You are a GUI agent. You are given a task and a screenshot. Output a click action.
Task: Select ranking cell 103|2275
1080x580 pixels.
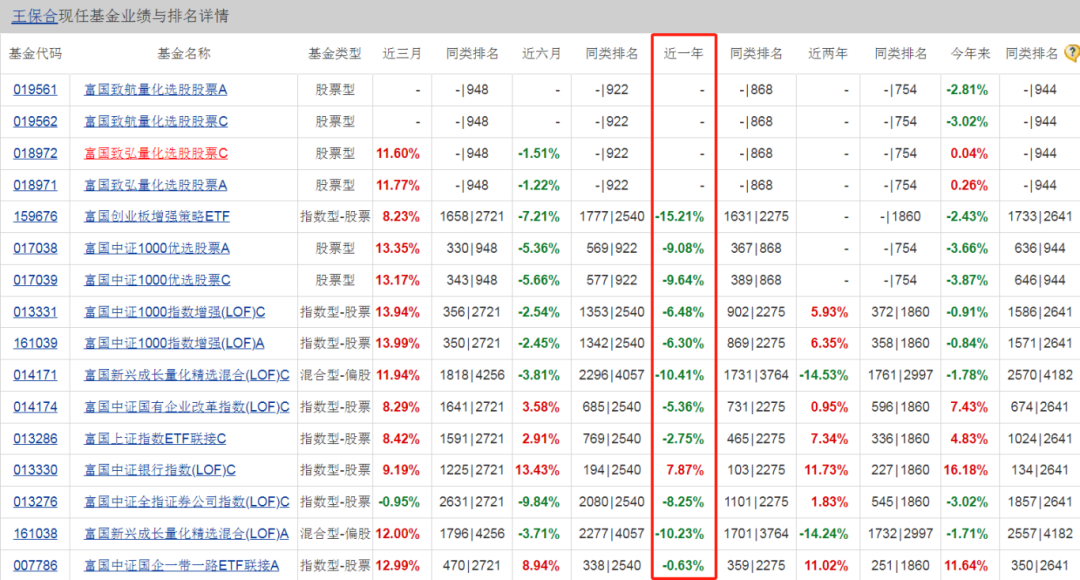pyautogui.click(x=756, y=470)
